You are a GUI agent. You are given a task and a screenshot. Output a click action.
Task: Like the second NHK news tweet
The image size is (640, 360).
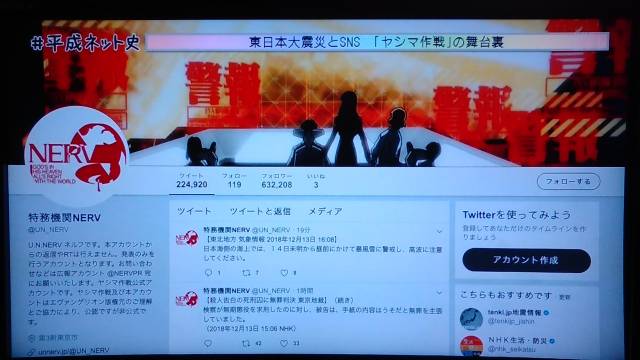284,344
